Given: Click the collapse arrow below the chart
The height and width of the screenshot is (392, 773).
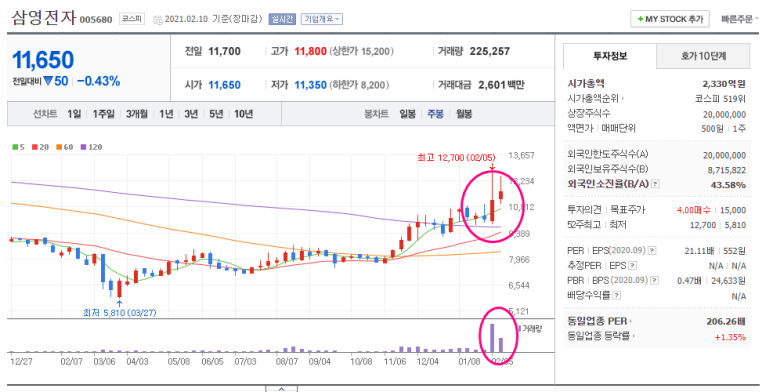Looking at the screenshot, I should click(x=281, y=389).
